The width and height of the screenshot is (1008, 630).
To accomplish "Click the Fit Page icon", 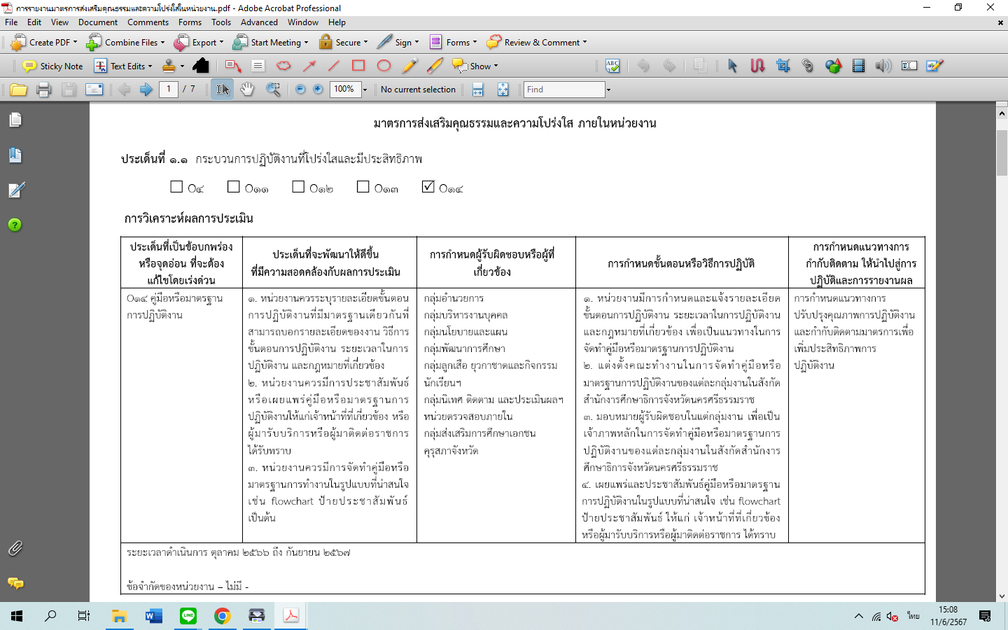I will 503,89.
